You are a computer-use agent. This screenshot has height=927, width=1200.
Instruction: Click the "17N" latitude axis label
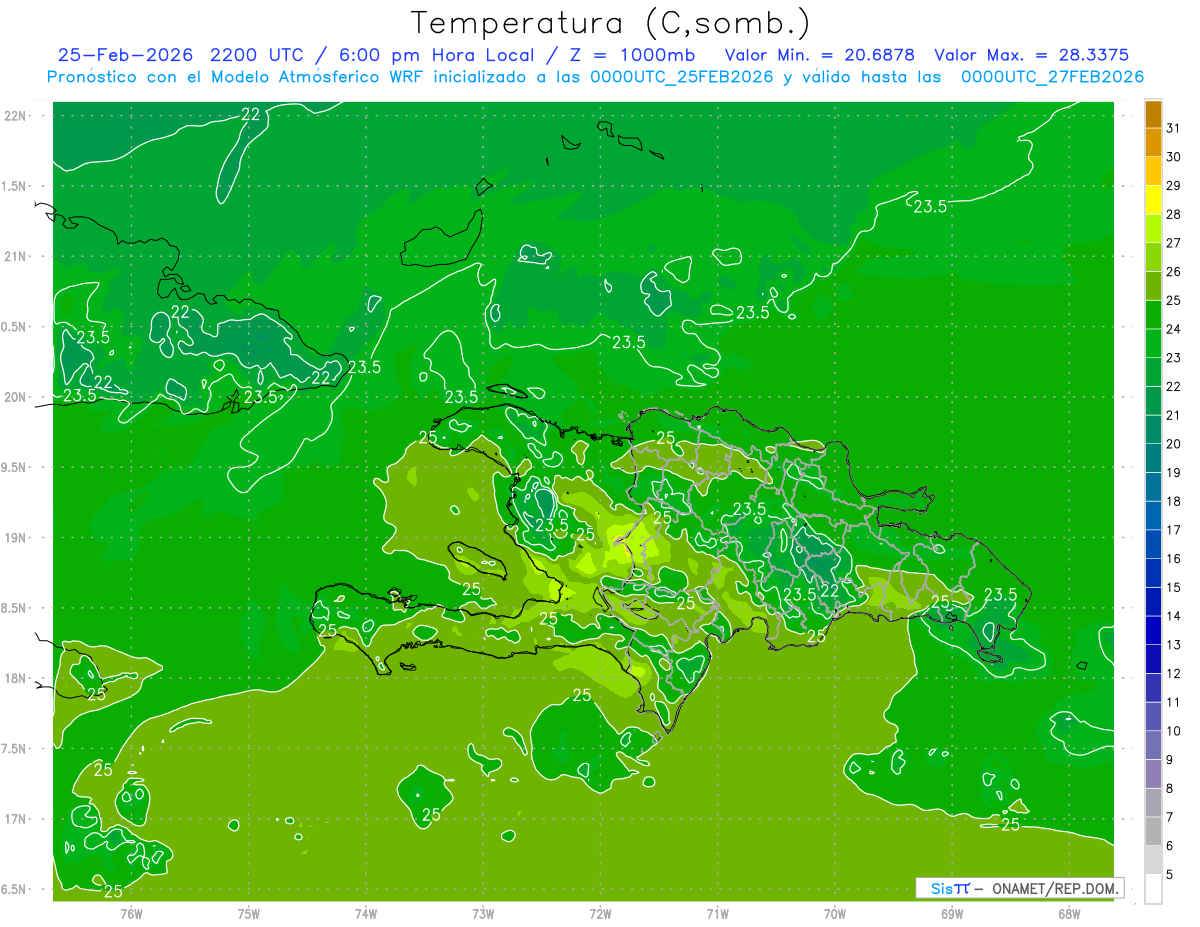[x=16, y=819]
